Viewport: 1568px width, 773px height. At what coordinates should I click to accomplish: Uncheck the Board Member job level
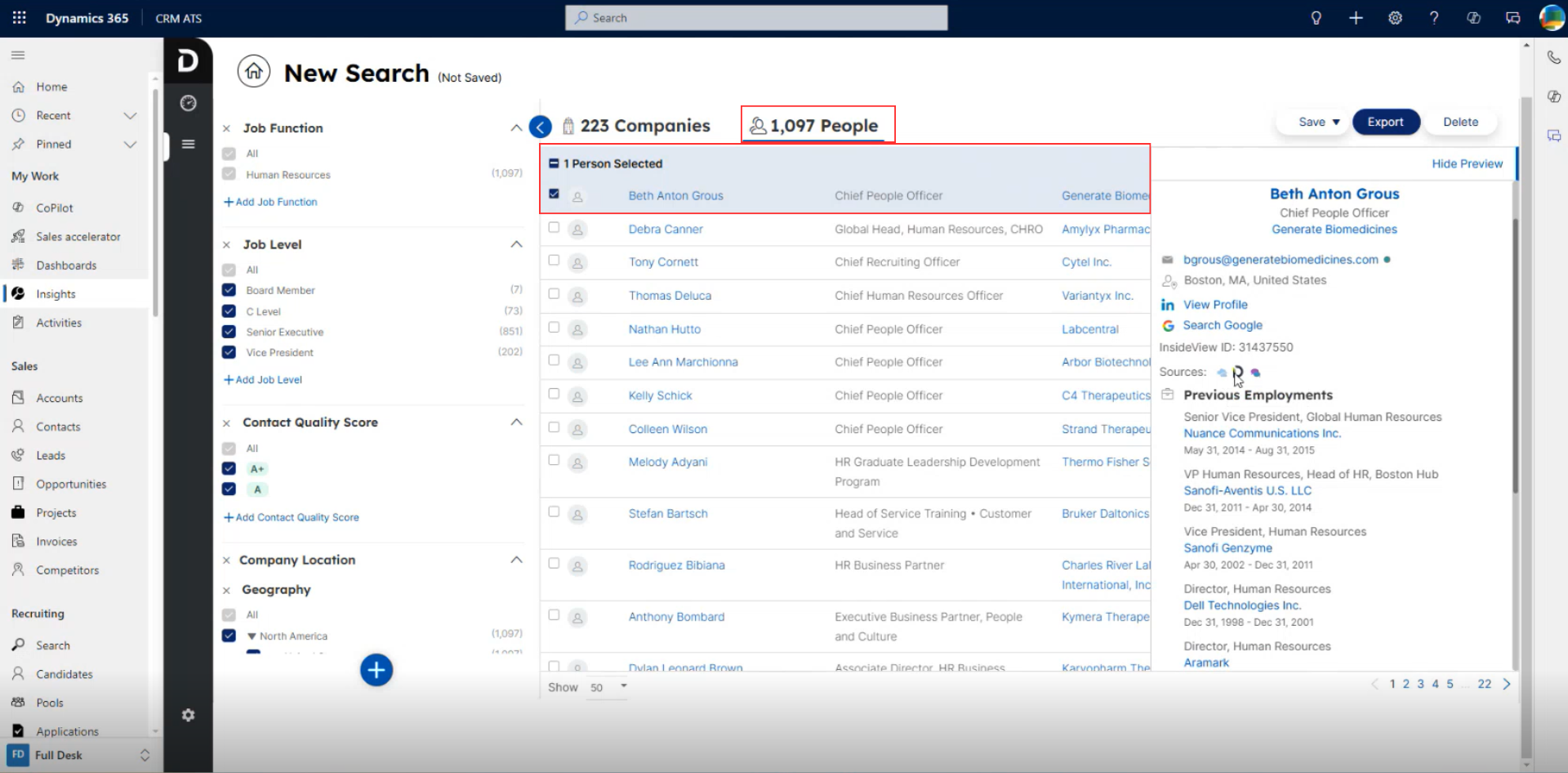229,290
